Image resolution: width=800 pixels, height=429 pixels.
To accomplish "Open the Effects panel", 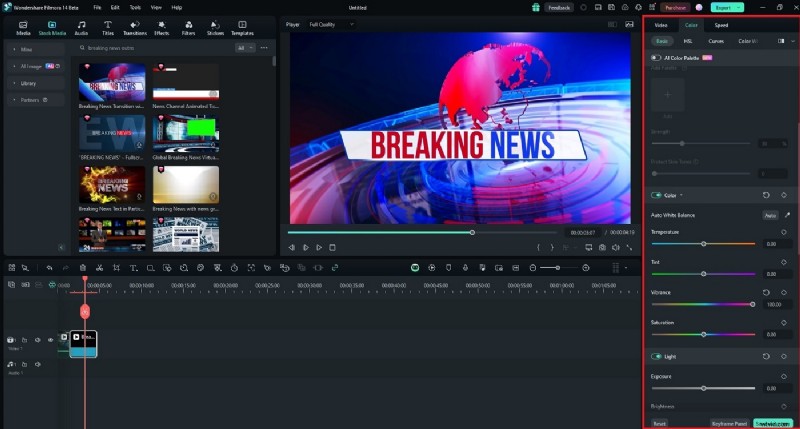I will click(x=162, y=28).
